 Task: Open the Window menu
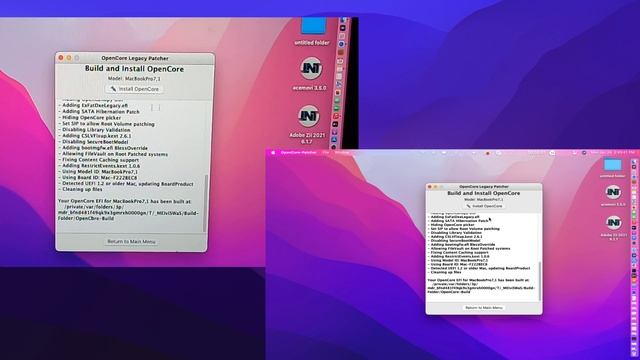342,153
